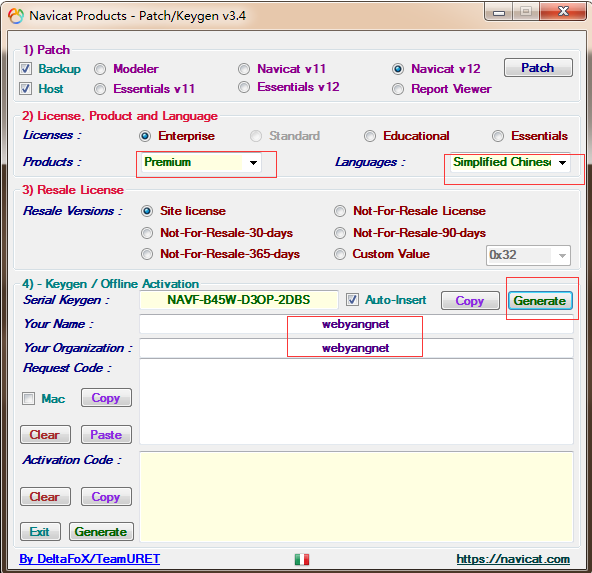The image size is (592, 573).
Task: Select Report Viewer radio option
Action: [398, 89]
